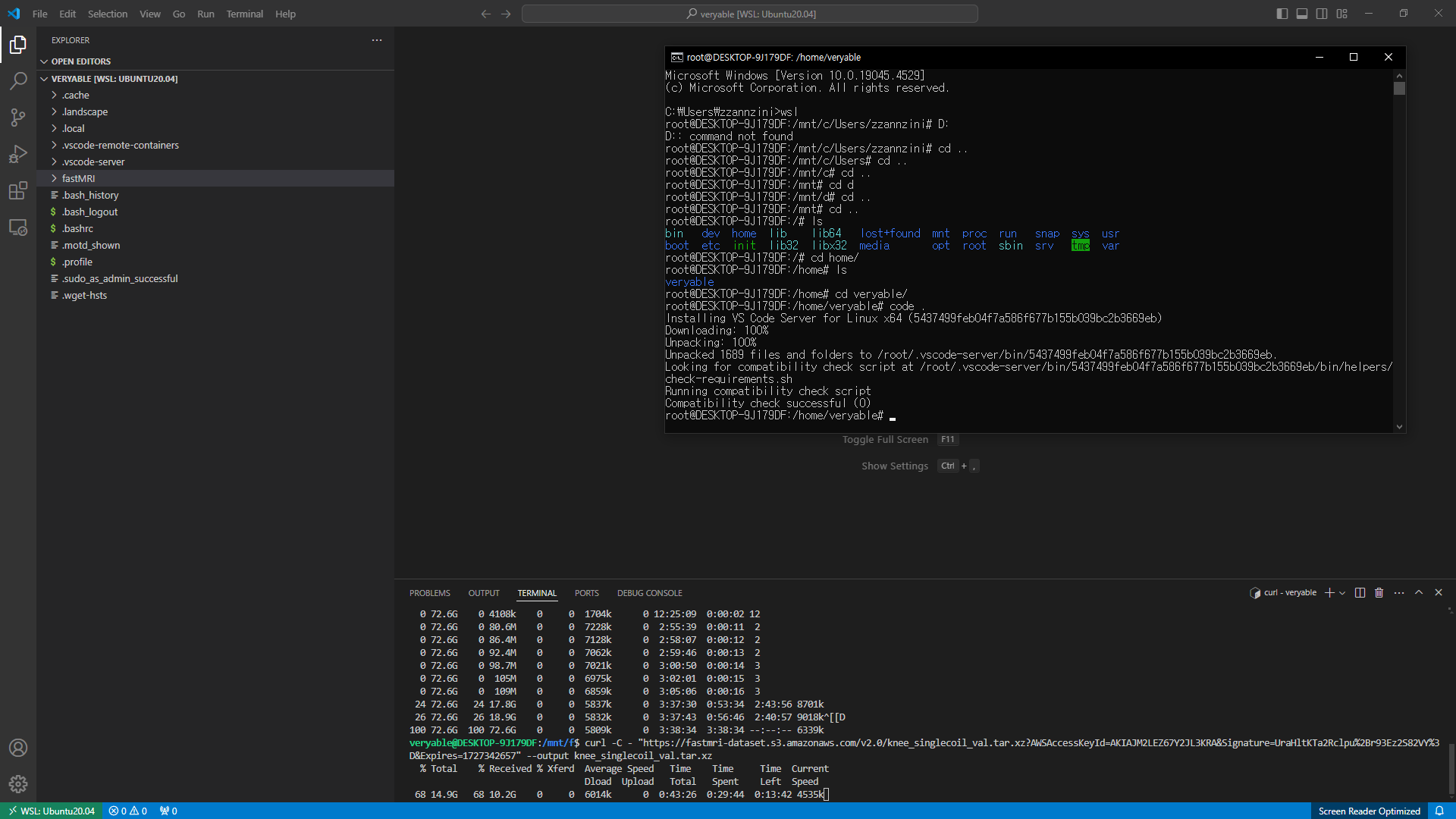Open the terminal launch profile dropdown
The image size is (1456, 819).
tap(1341, 592)
